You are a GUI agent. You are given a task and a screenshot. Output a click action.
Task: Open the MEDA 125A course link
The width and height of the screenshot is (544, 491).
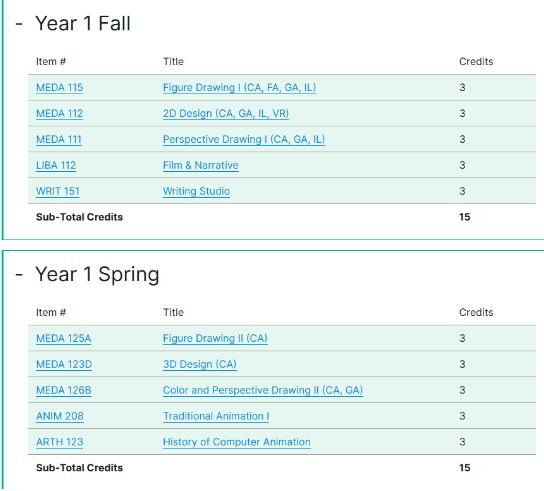[x=63, y=338]
